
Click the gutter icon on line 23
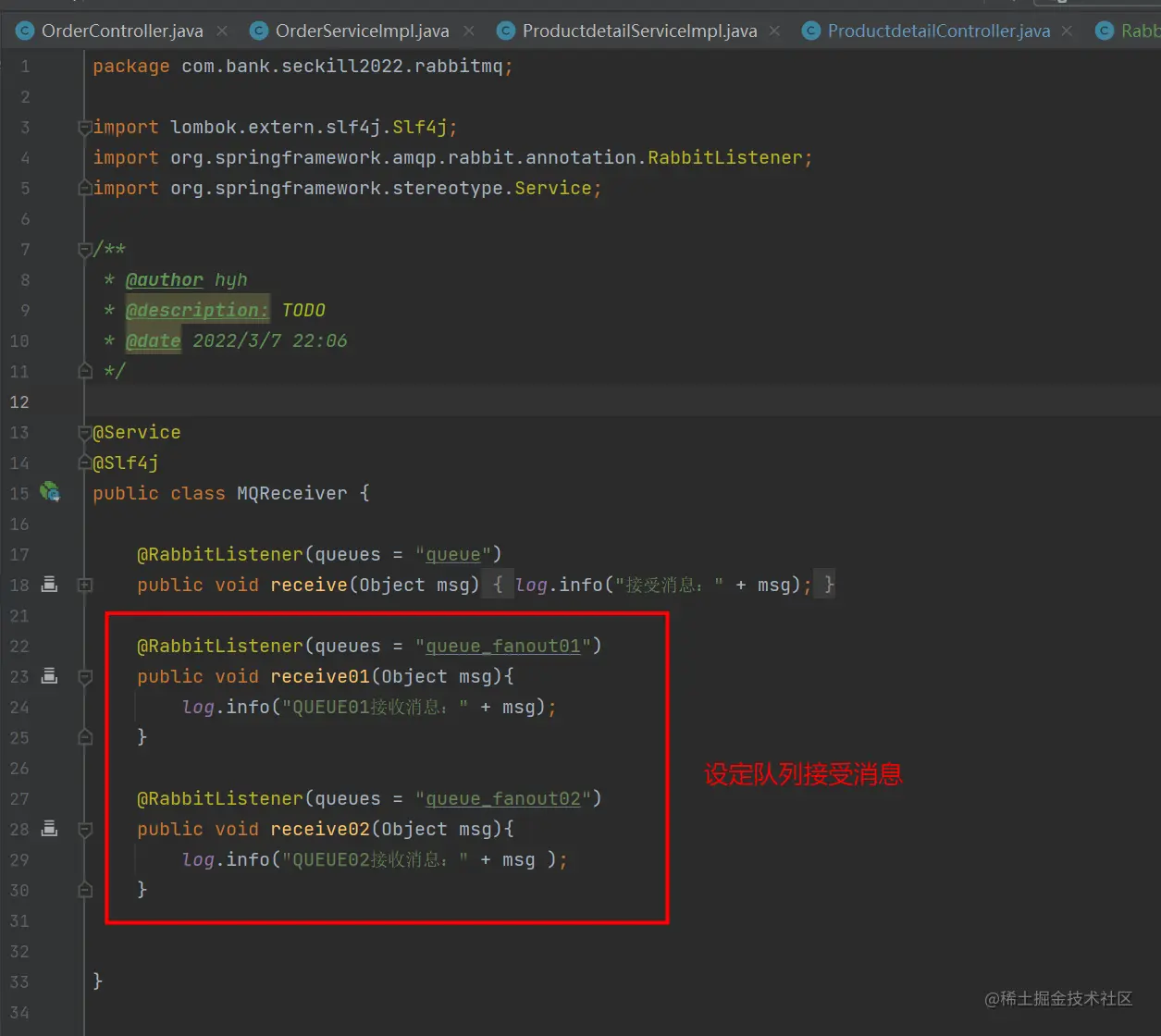[50, 676]
